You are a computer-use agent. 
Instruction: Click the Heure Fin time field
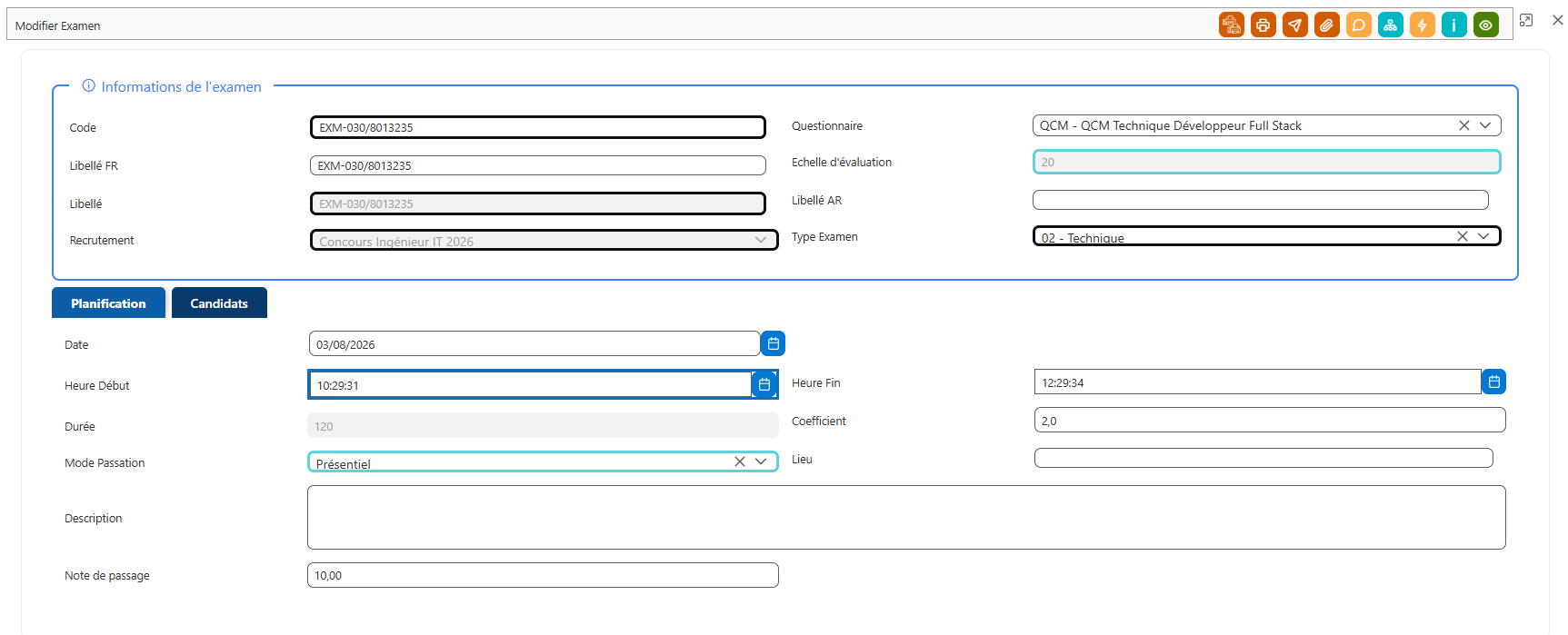1258,382
